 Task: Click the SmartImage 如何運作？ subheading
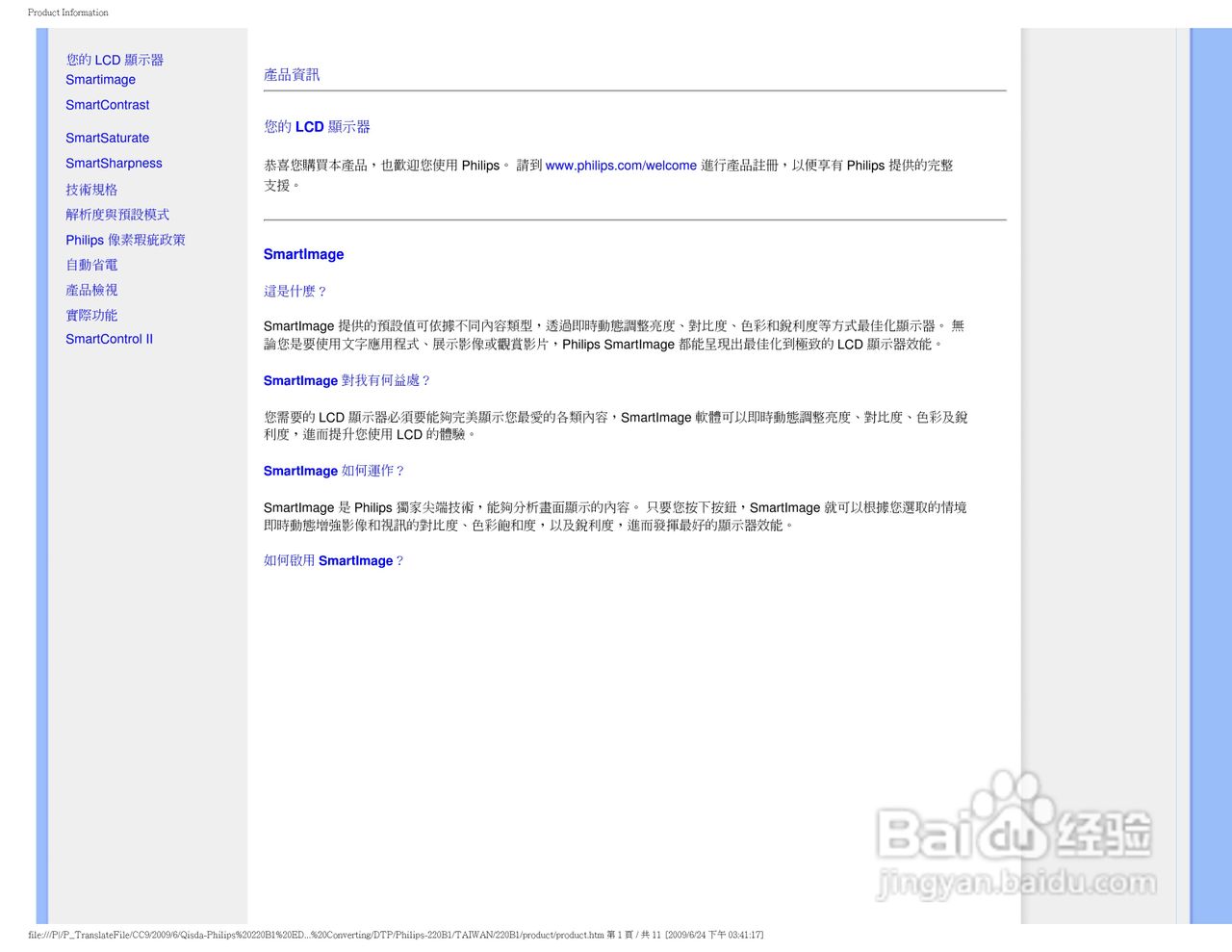(335, 471)
